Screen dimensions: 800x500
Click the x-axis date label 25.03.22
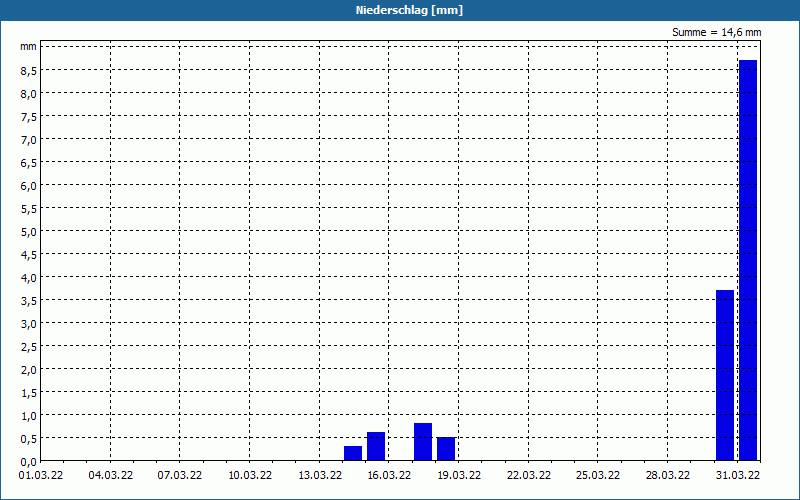click(x=598, y=475)
